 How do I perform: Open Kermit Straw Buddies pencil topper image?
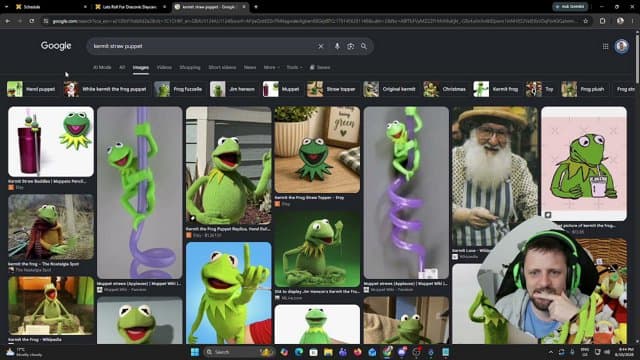pyautogui.click(x=51, y=142)
